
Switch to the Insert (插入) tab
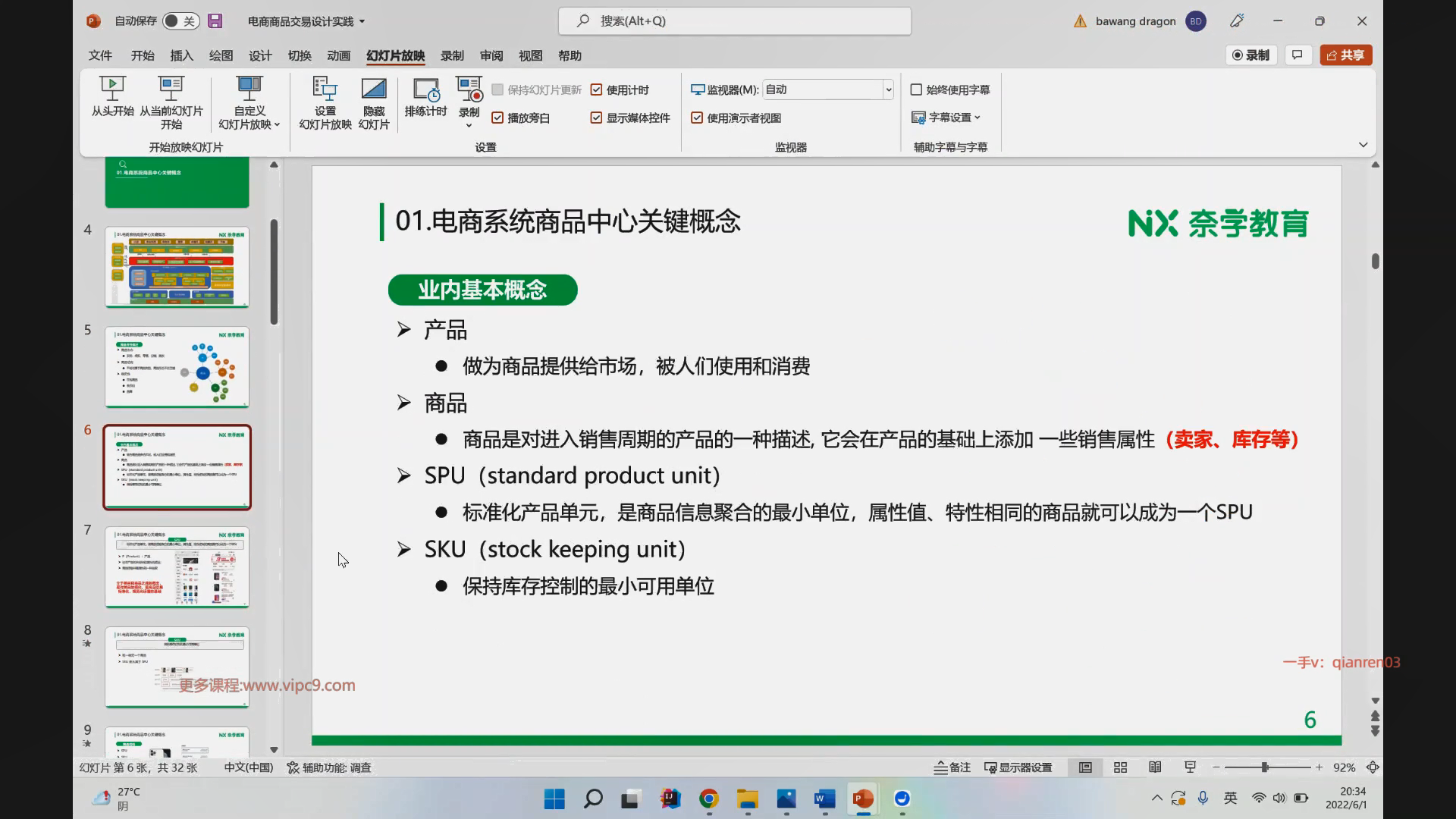pos(181,55)
